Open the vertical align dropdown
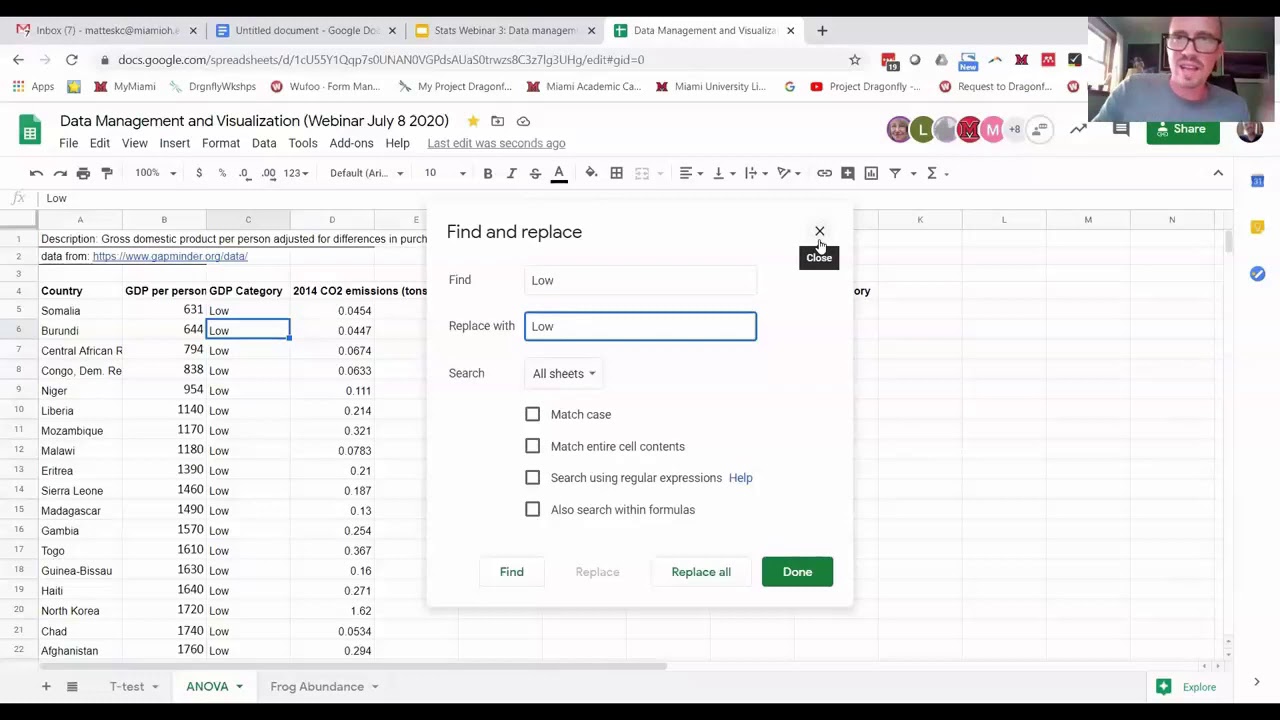1280x720 pixels. point(724,173)
